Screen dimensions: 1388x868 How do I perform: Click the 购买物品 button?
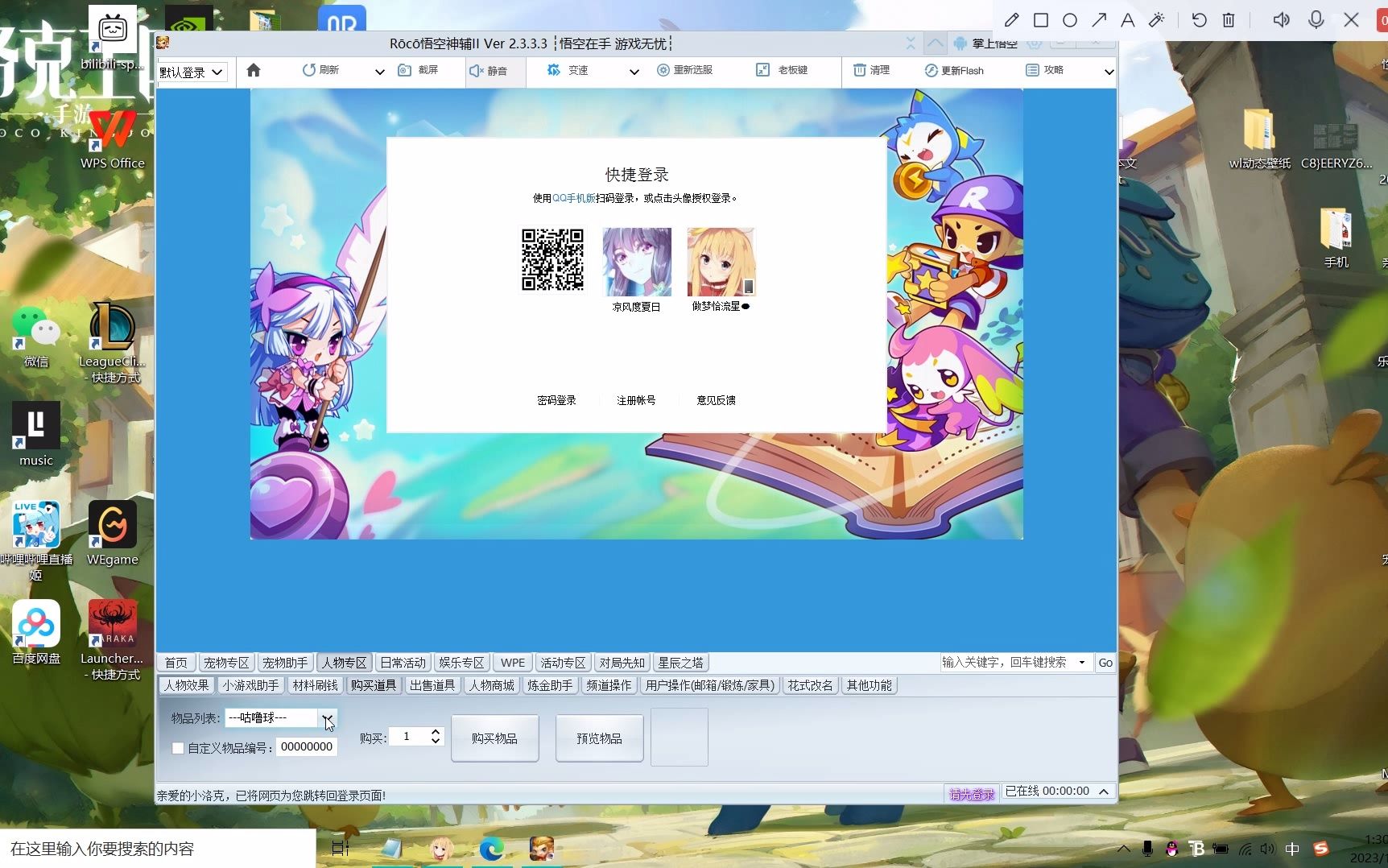[494, 738]
